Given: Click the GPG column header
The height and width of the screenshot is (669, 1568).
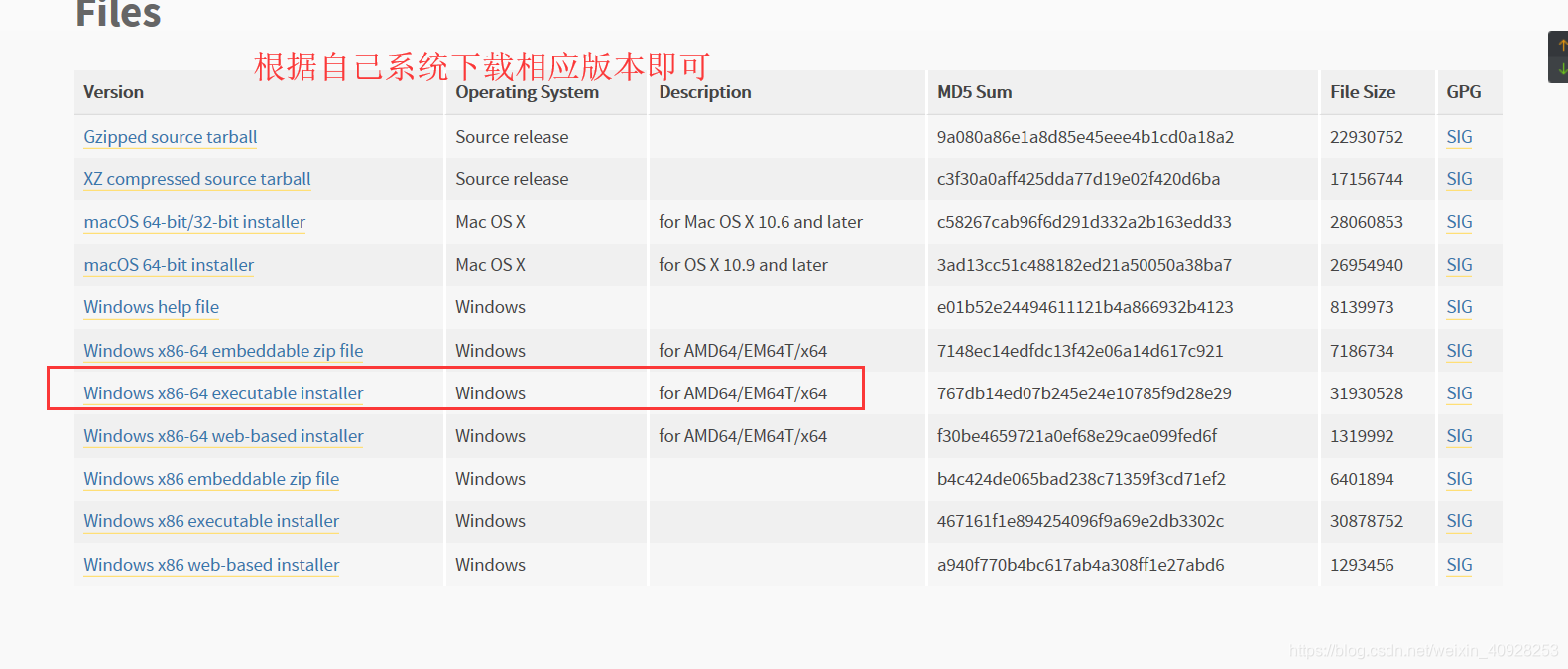Looking at the screenshot, I should 1463,92.
